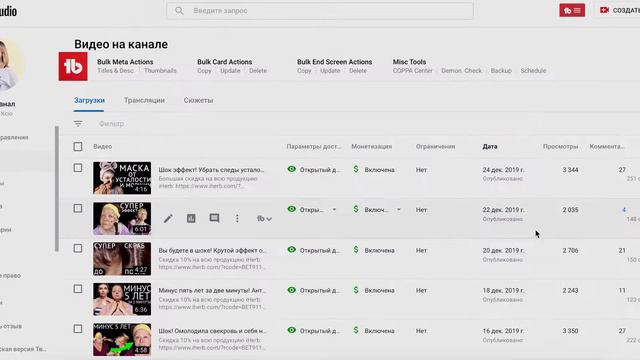Image resolution: width=640 pixels, height=360 pixels.
Task: Click the create video camera icon
Action: pos(604,10)
